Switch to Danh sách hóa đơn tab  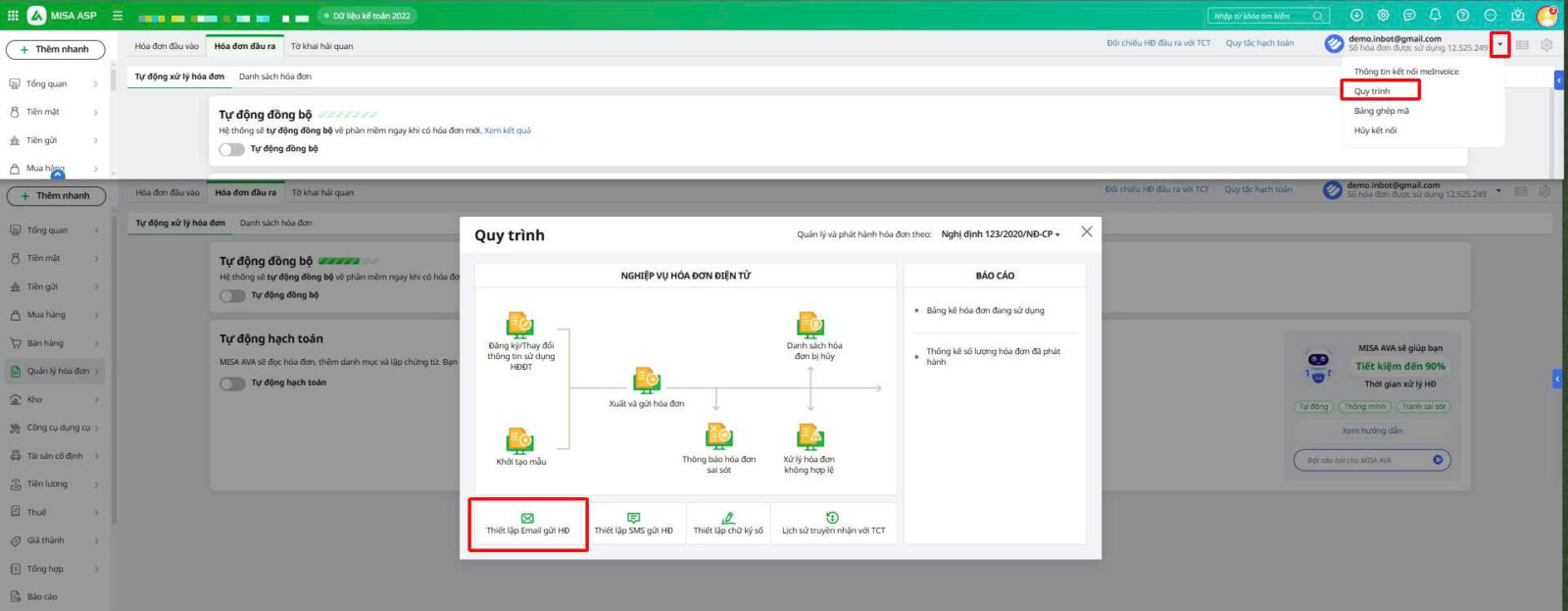click(275, 76)
